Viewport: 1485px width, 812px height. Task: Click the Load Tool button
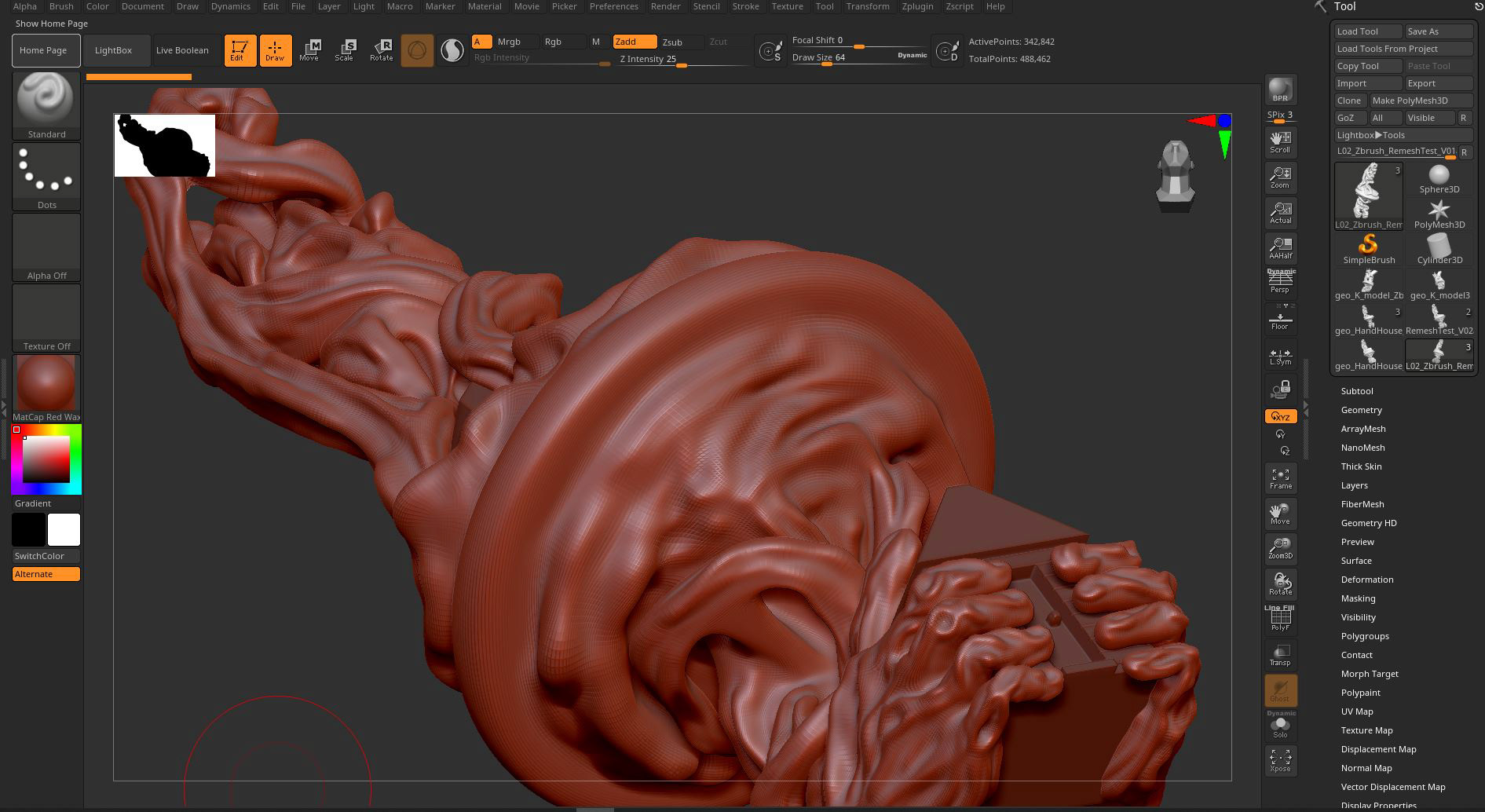1368,31
